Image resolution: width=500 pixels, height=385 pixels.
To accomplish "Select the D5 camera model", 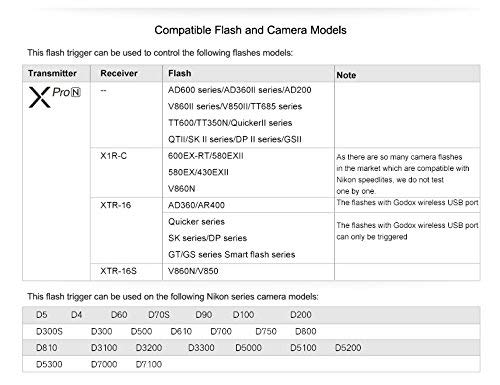I will tap(42, 315).
